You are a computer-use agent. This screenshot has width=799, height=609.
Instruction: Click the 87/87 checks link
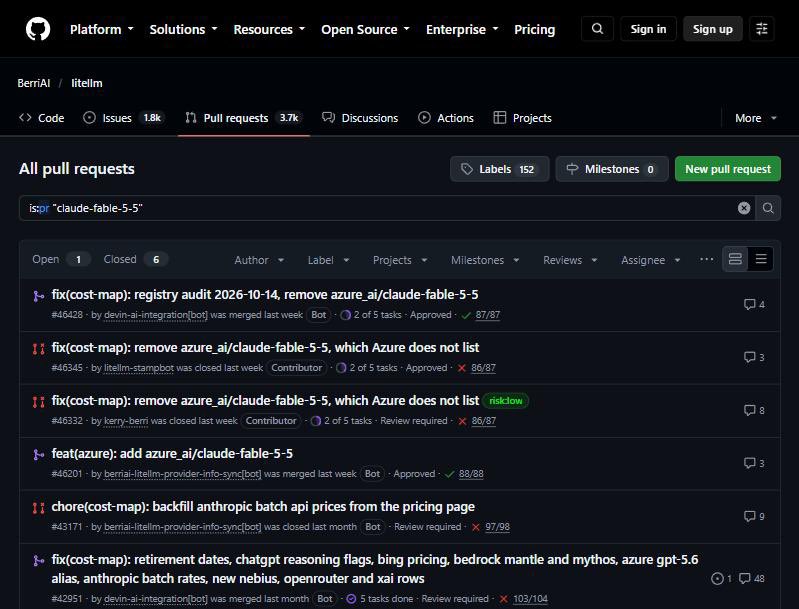pos(488,315)
